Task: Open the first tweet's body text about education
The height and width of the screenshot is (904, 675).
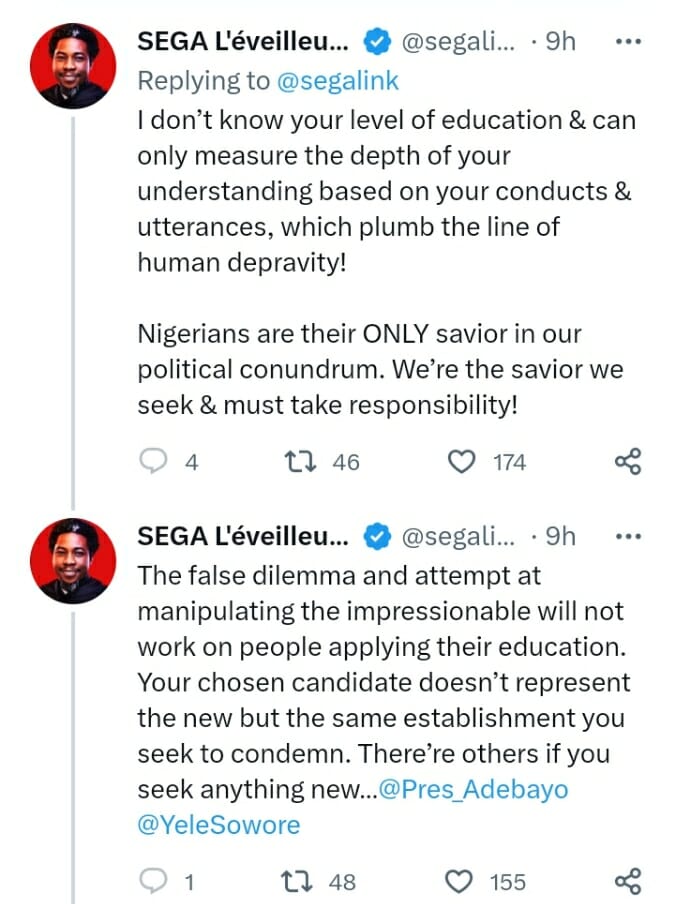Action: (385, 190)
